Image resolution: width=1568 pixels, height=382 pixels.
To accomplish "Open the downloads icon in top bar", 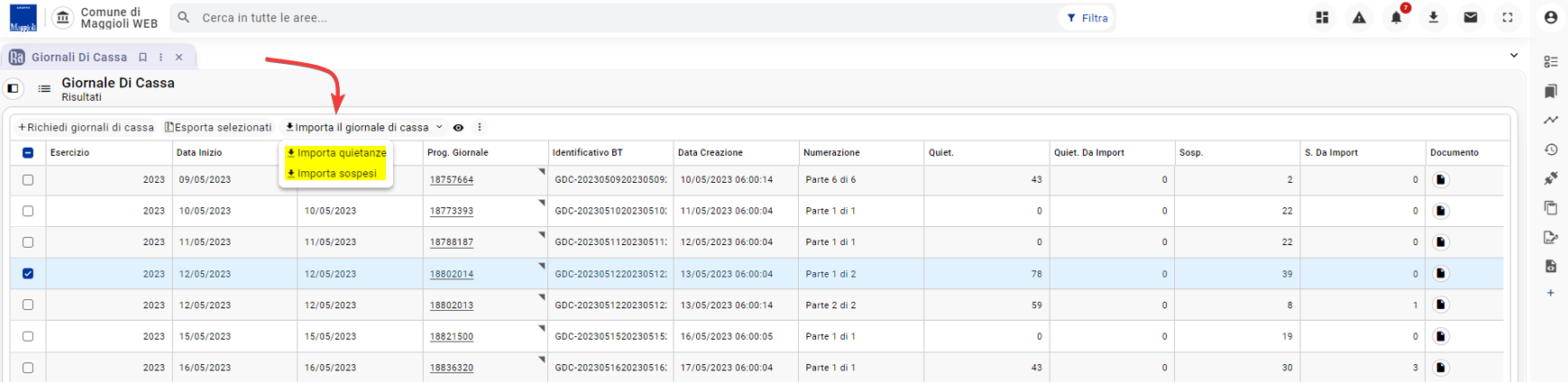I will [1433, 17].
